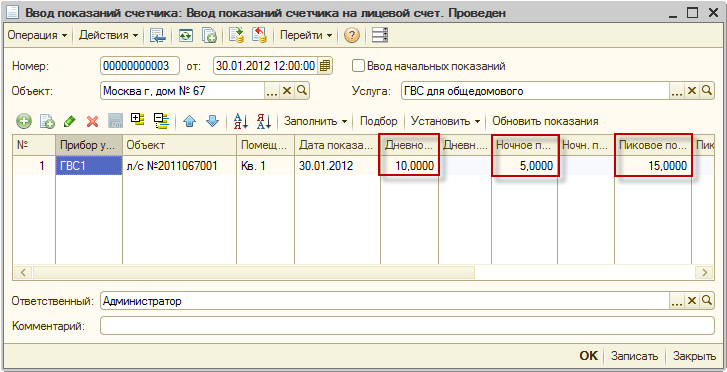
Task: Click the unpost document icon
Action: [x=259, y=36]
